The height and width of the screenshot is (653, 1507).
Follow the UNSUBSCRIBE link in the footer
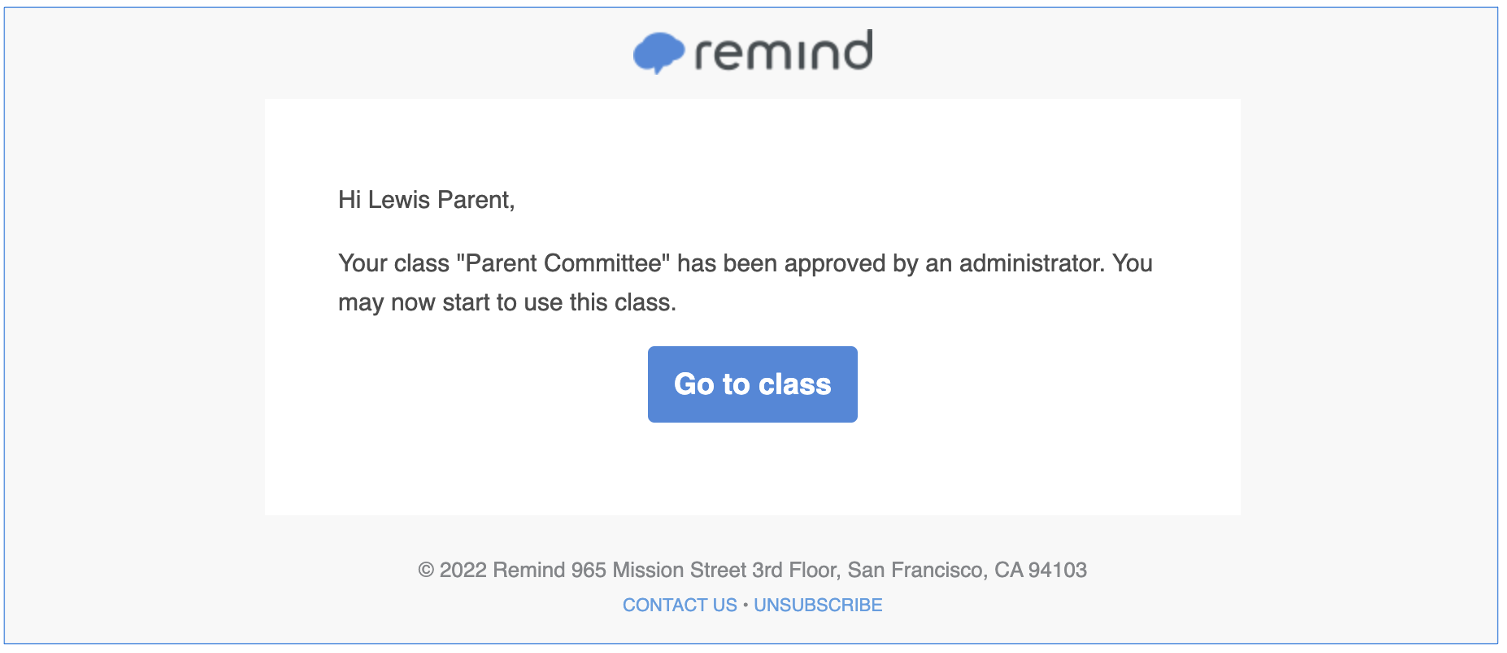pos(818,605)
